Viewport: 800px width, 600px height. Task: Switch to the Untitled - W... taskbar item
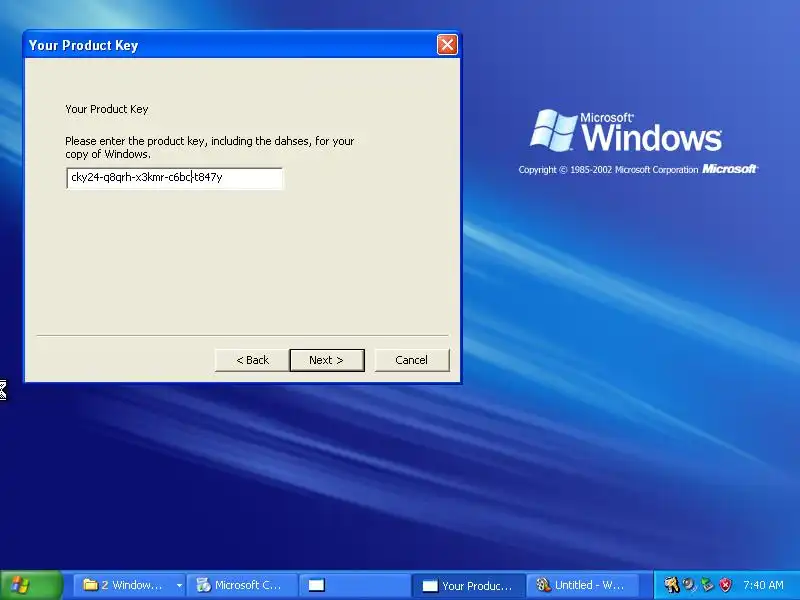tap(583, 585)
